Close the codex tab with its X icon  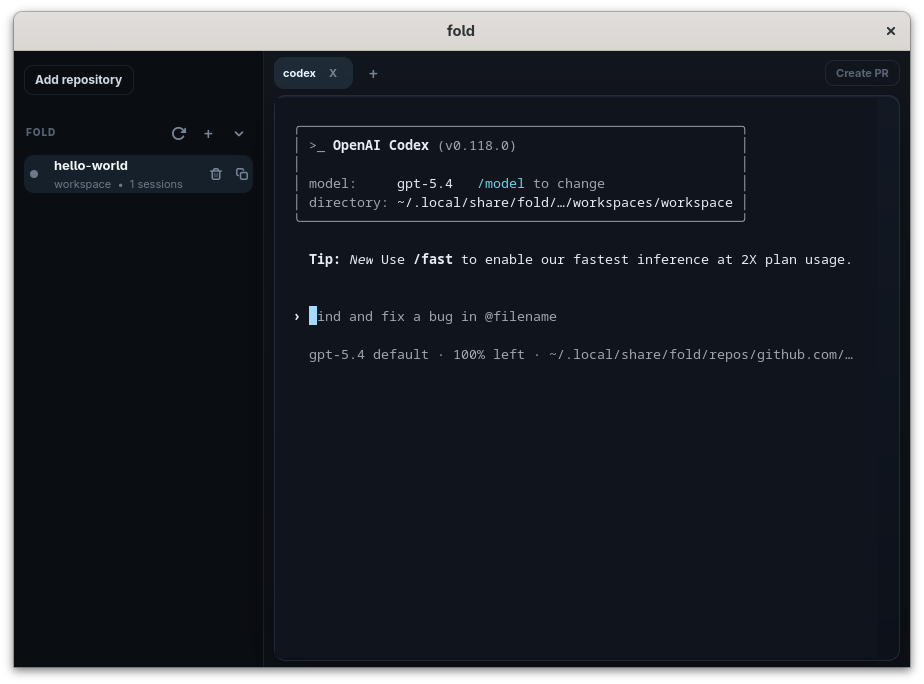[333, 72]
